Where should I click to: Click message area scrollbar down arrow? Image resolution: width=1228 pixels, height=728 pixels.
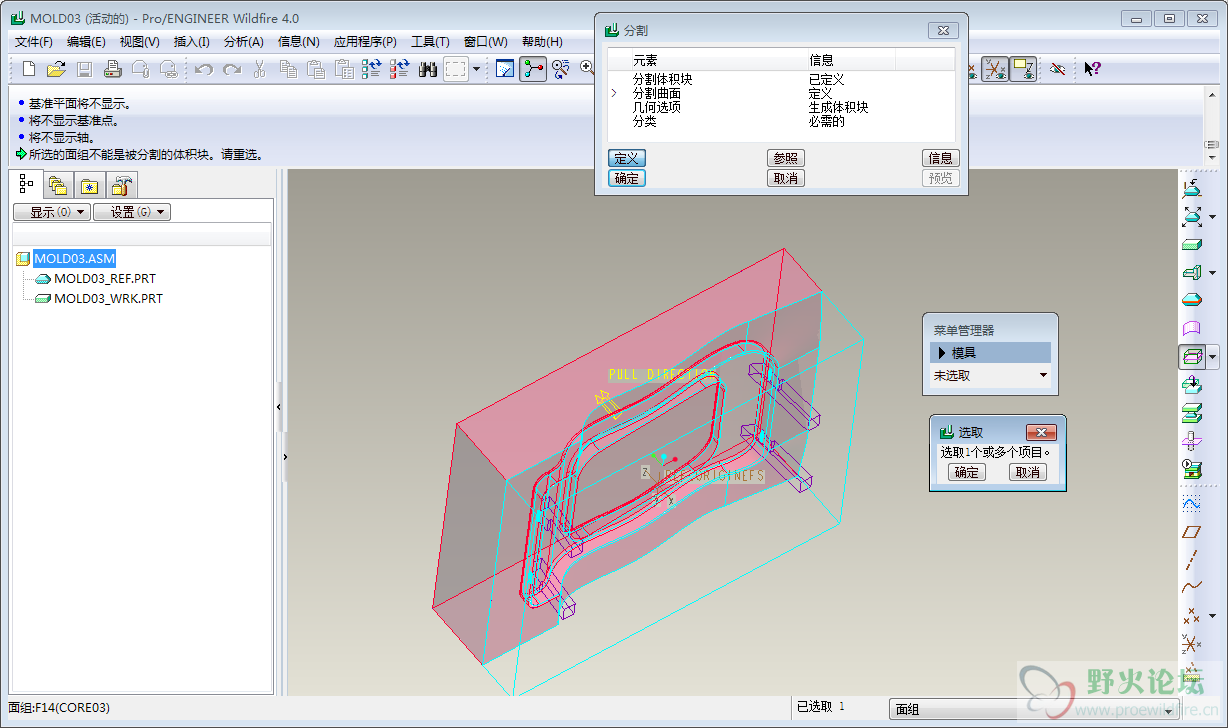tap(1213, 157)
